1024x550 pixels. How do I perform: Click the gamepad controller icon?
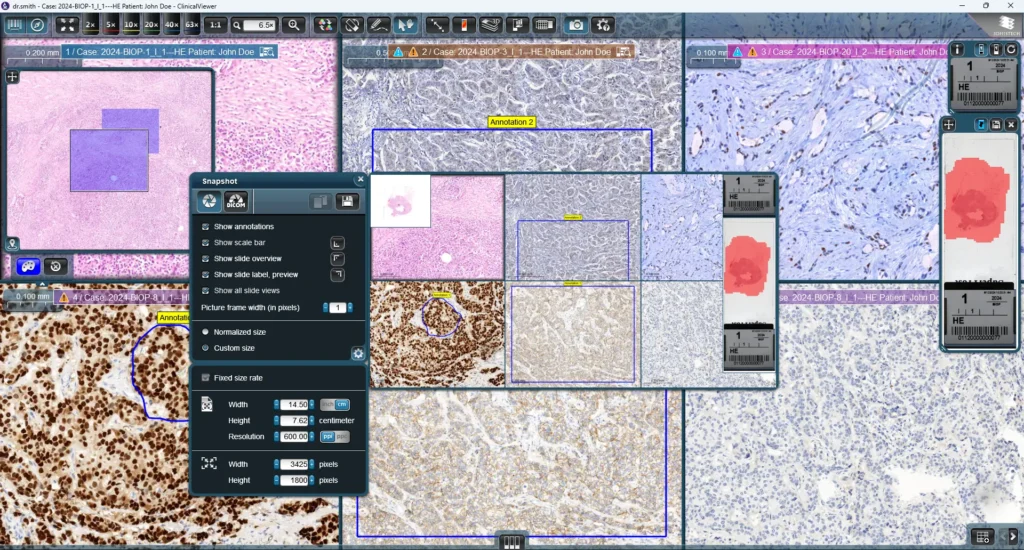28,267
